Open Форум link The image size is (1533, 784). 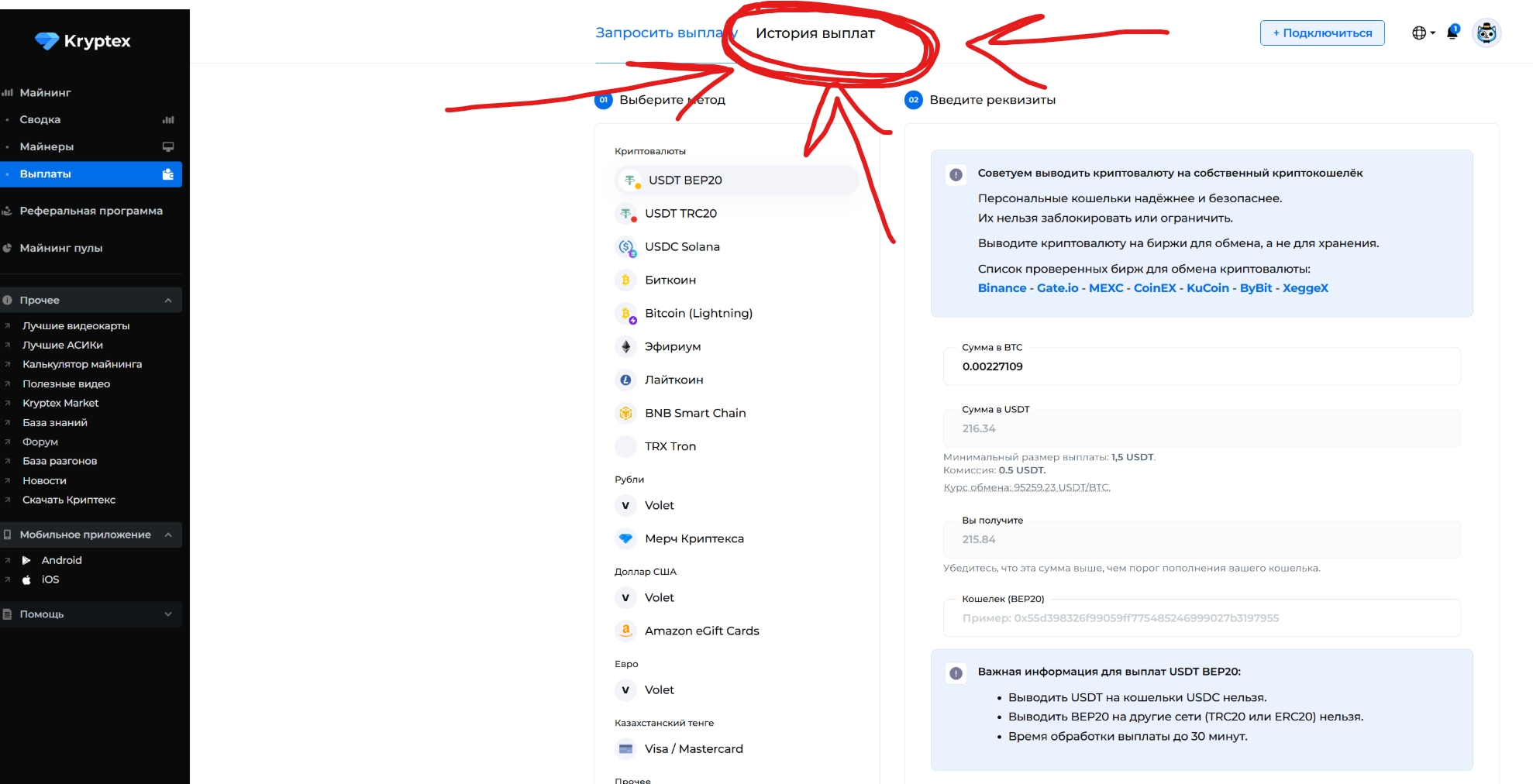pyautogui.click(x=40, y=442)
